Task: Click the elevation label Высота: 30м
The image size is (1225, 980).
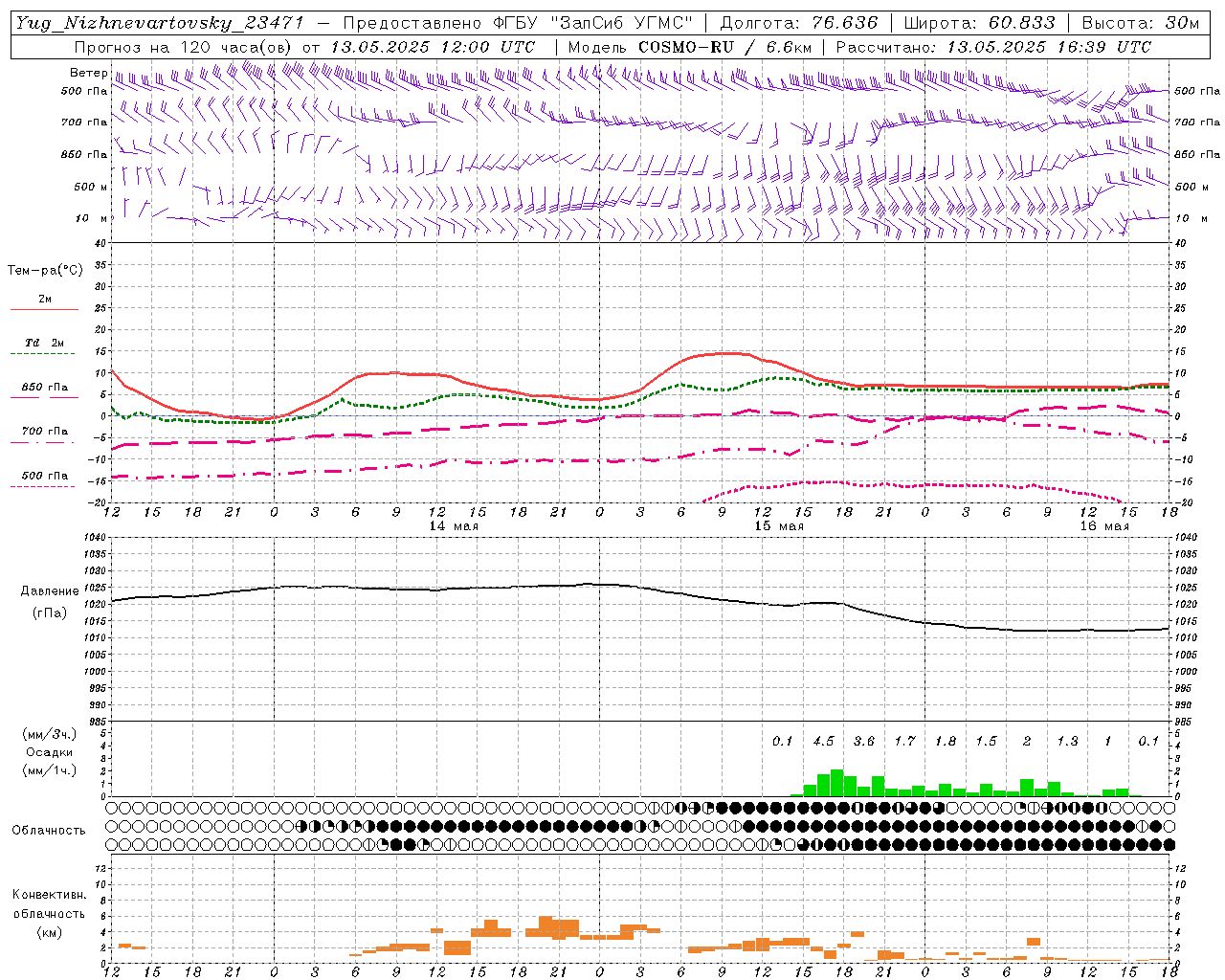Action: [1141, 23]
